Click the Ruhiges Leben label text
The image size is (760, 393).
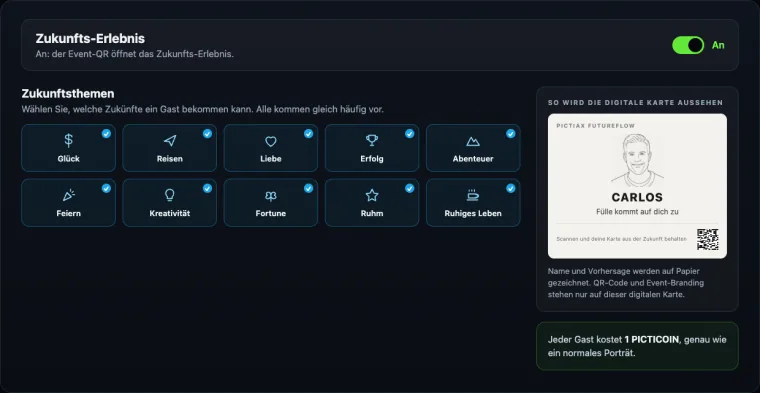473,213
